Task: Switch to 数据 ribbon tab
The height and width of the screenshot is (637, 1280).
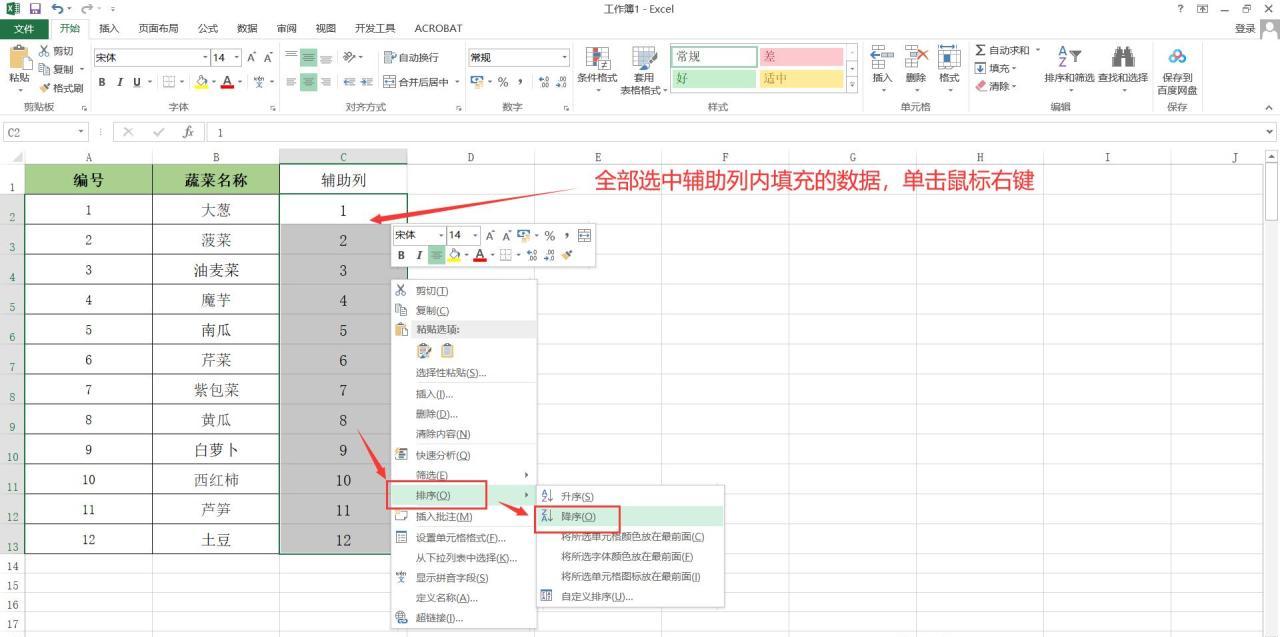Action: (247, 28)
